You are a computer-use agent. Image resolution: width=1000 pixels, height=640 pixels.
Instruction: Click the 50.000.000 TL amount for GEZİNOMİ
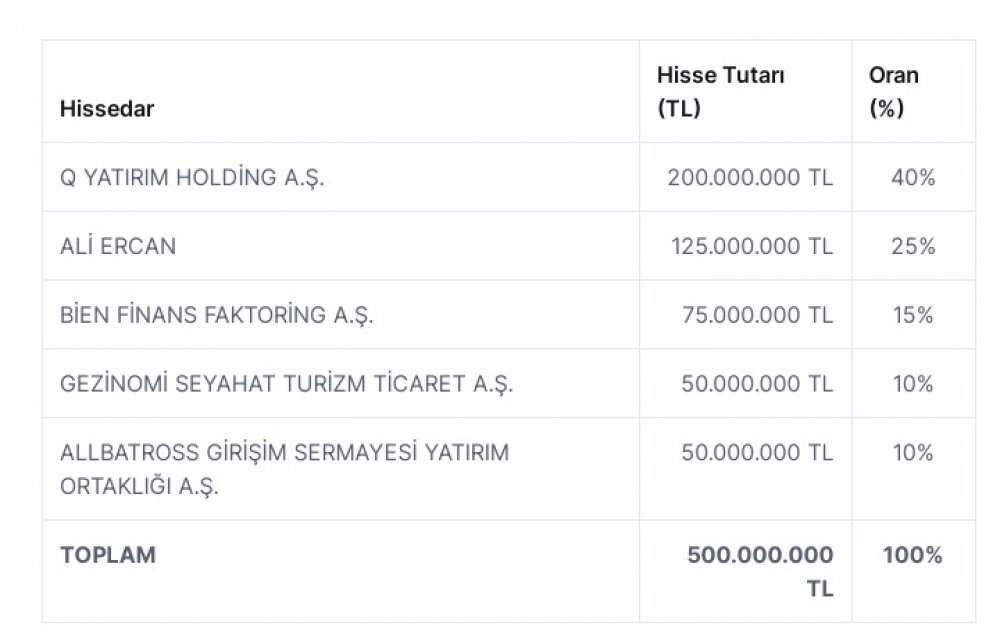pos(757,384)
